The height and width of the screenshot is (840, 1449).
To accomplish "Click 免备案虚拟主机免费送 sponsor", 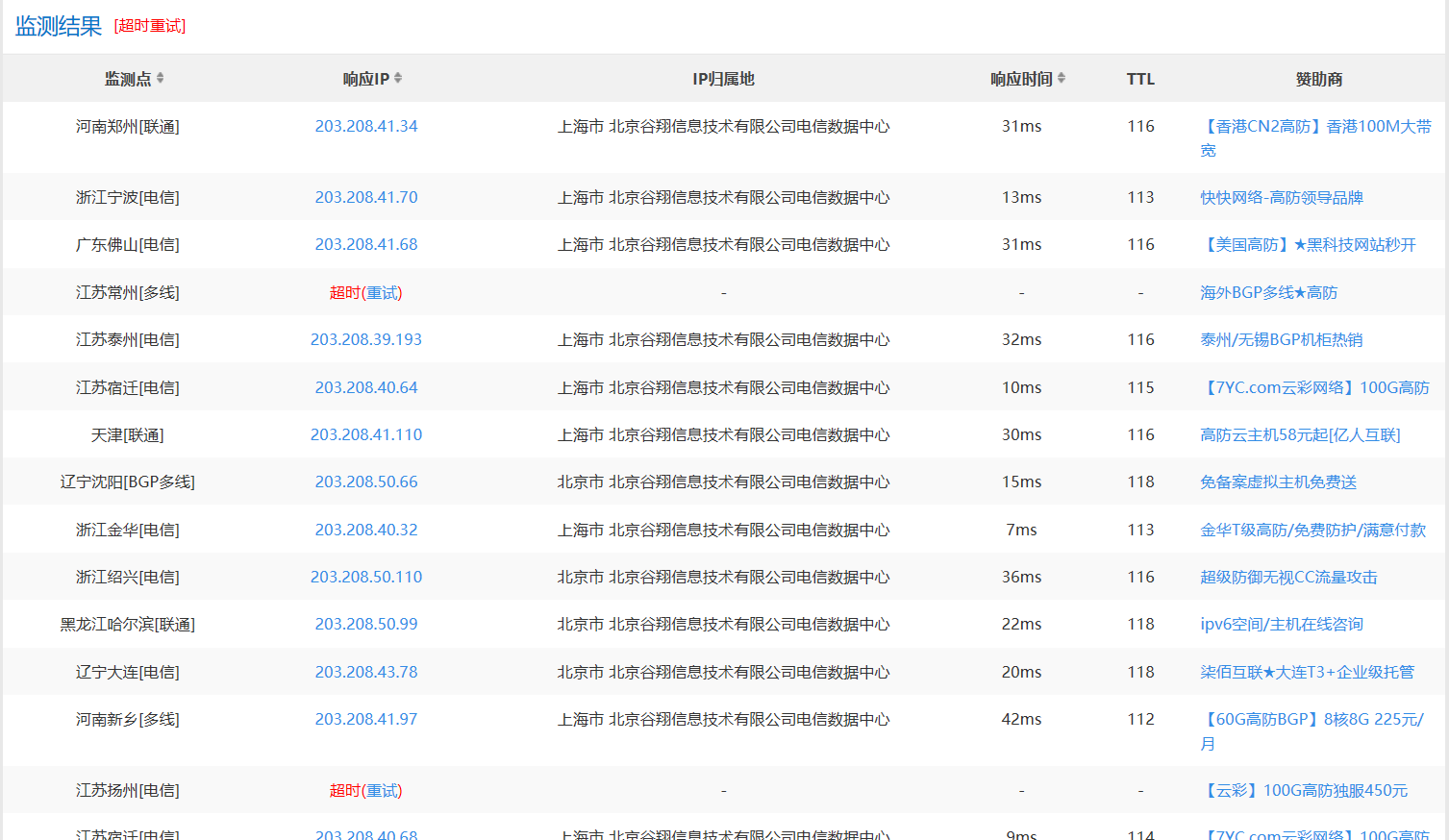I will [x=1279, y=482].
